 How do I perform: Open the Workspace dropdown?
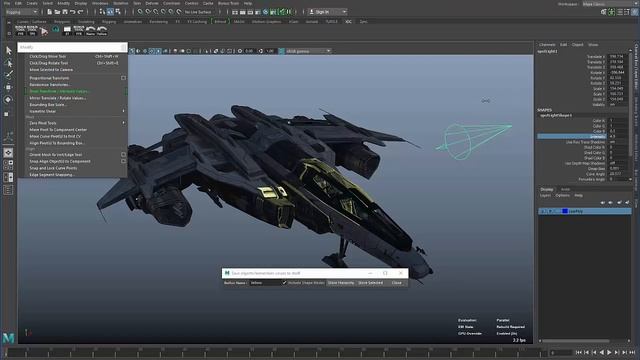pyautogui.click(x=610, y=4)
